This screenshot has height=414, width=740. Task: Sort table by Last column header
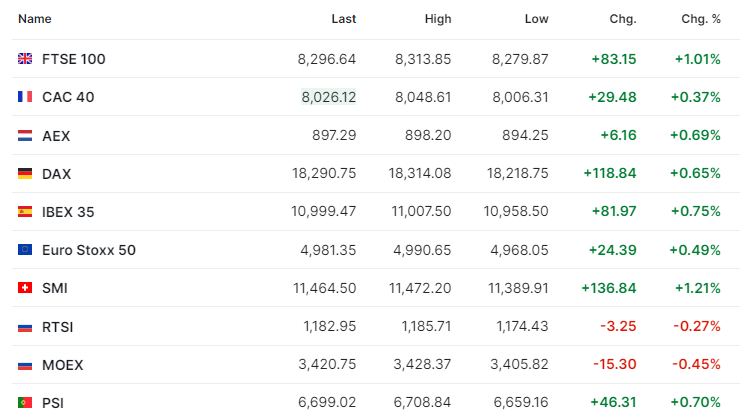[x=344, y=19]
